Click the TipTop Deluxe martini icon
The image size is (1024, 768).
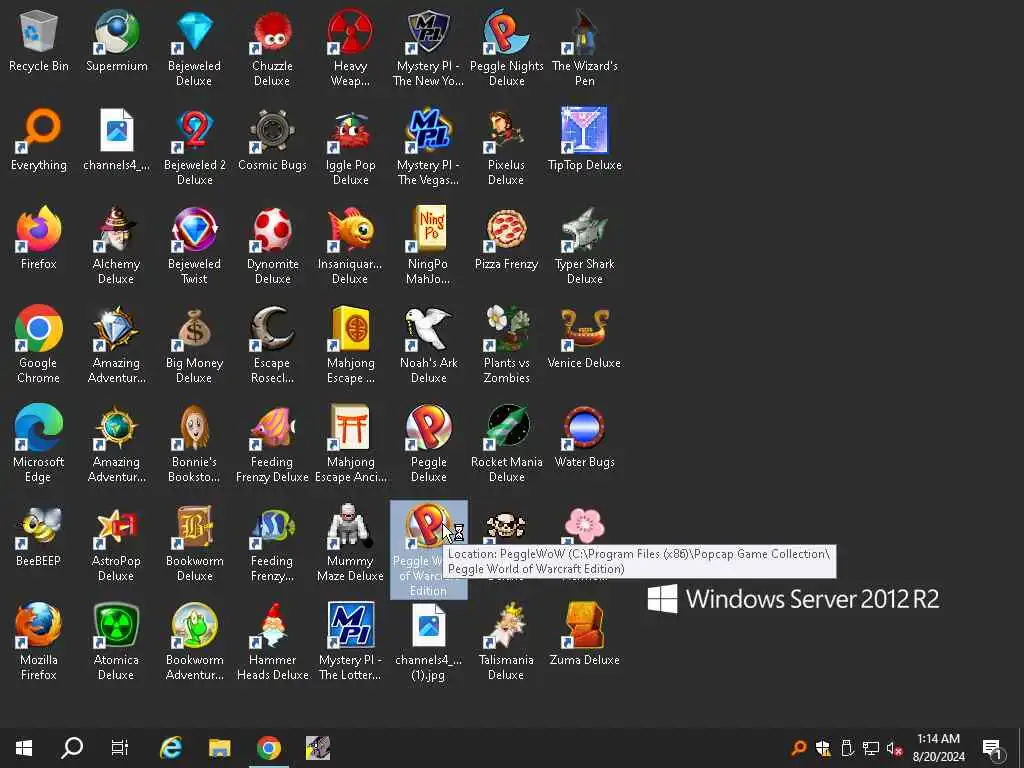tap(584, 131)
